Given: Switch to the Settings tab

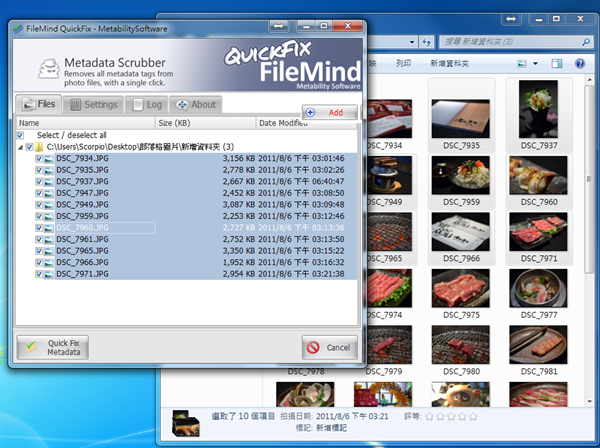Looking at the screenshot, I should tap(94, 104).
